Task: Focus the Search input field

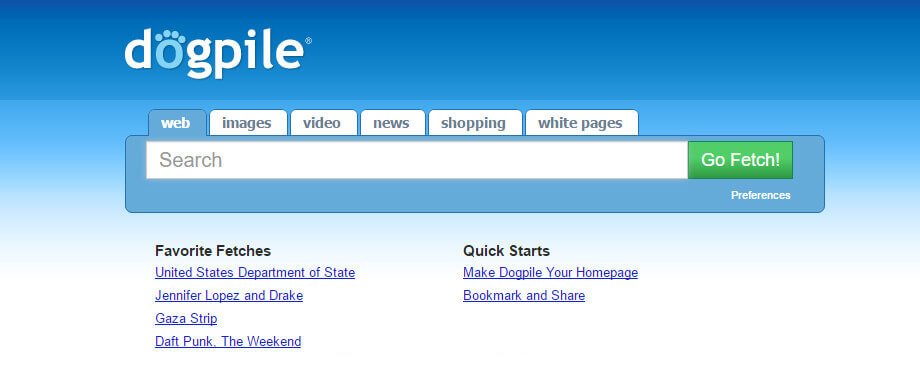Action: pos(417,160)
